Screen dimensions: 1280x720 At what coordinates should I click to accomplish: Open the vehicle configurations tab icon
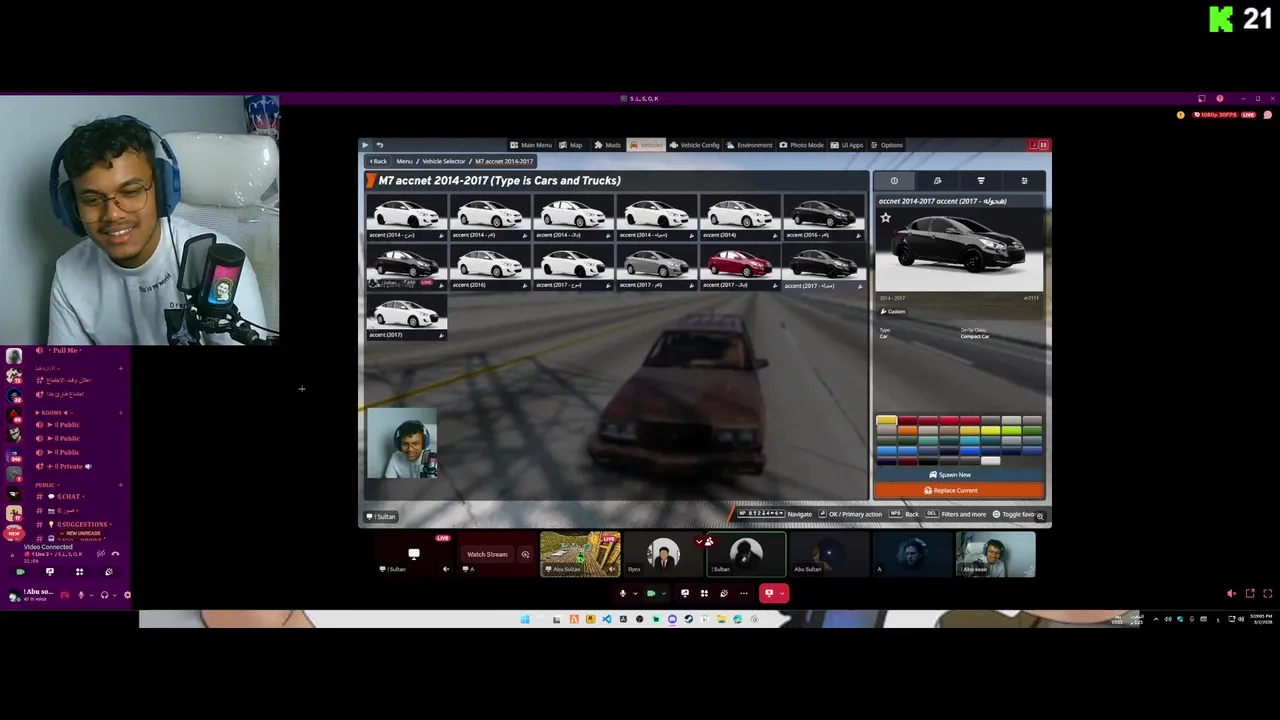937,181
